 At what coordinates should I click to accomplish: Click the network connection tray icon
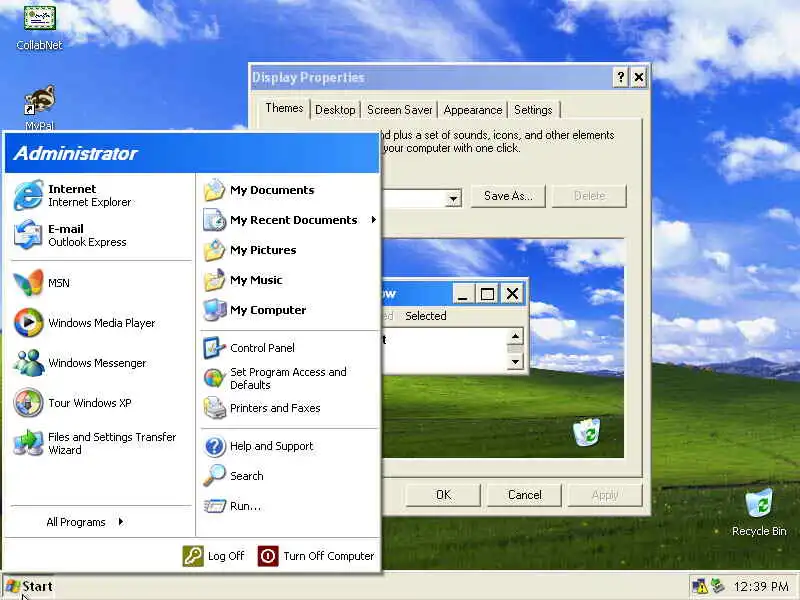pos(718,586)
